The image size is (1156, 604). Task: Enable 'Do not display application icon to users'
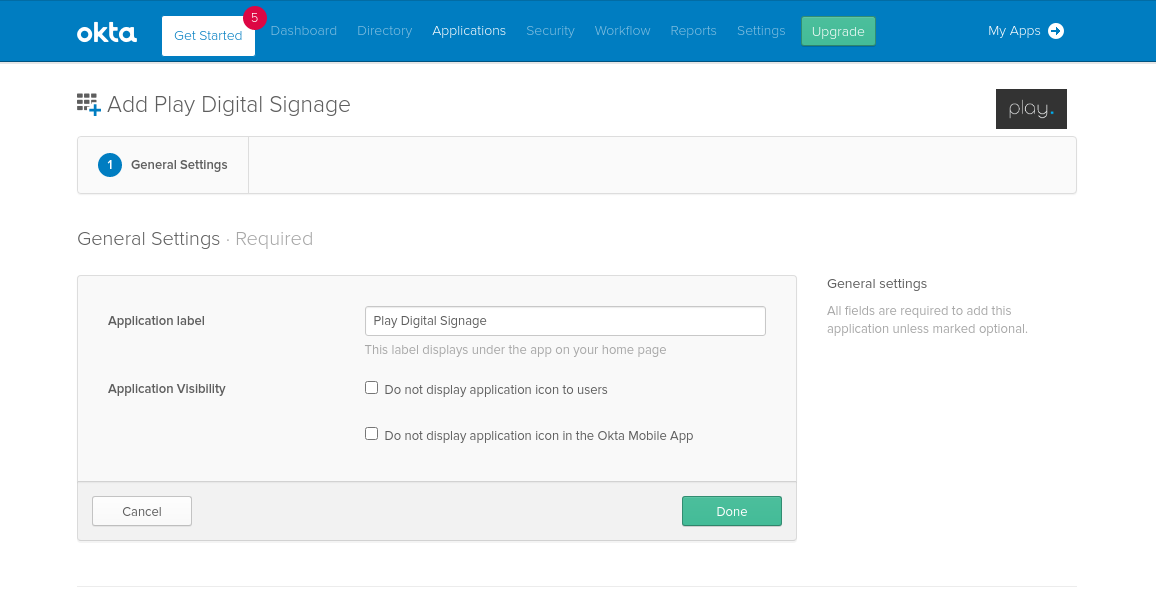coord(372,388)
